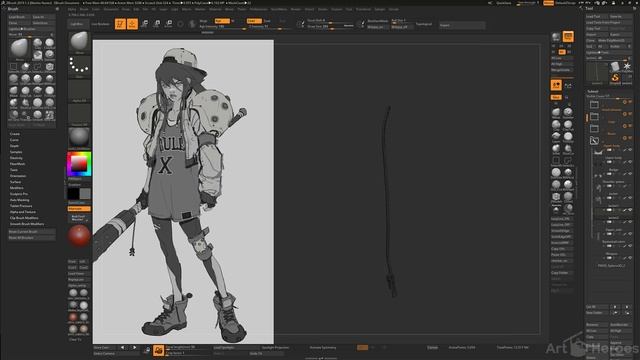Expand the Auto Masking brush section
This screenshot has height=360, width=640.
coord(20,200)
